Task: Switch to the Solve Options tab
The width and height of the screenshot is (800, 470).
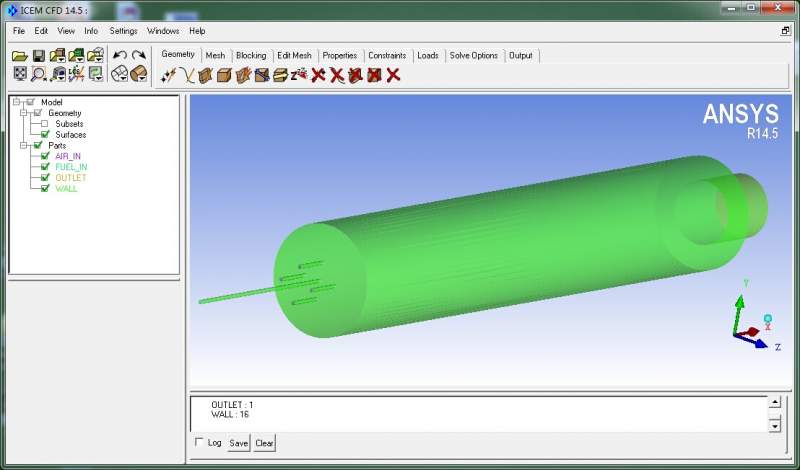Action: (473, 55)
